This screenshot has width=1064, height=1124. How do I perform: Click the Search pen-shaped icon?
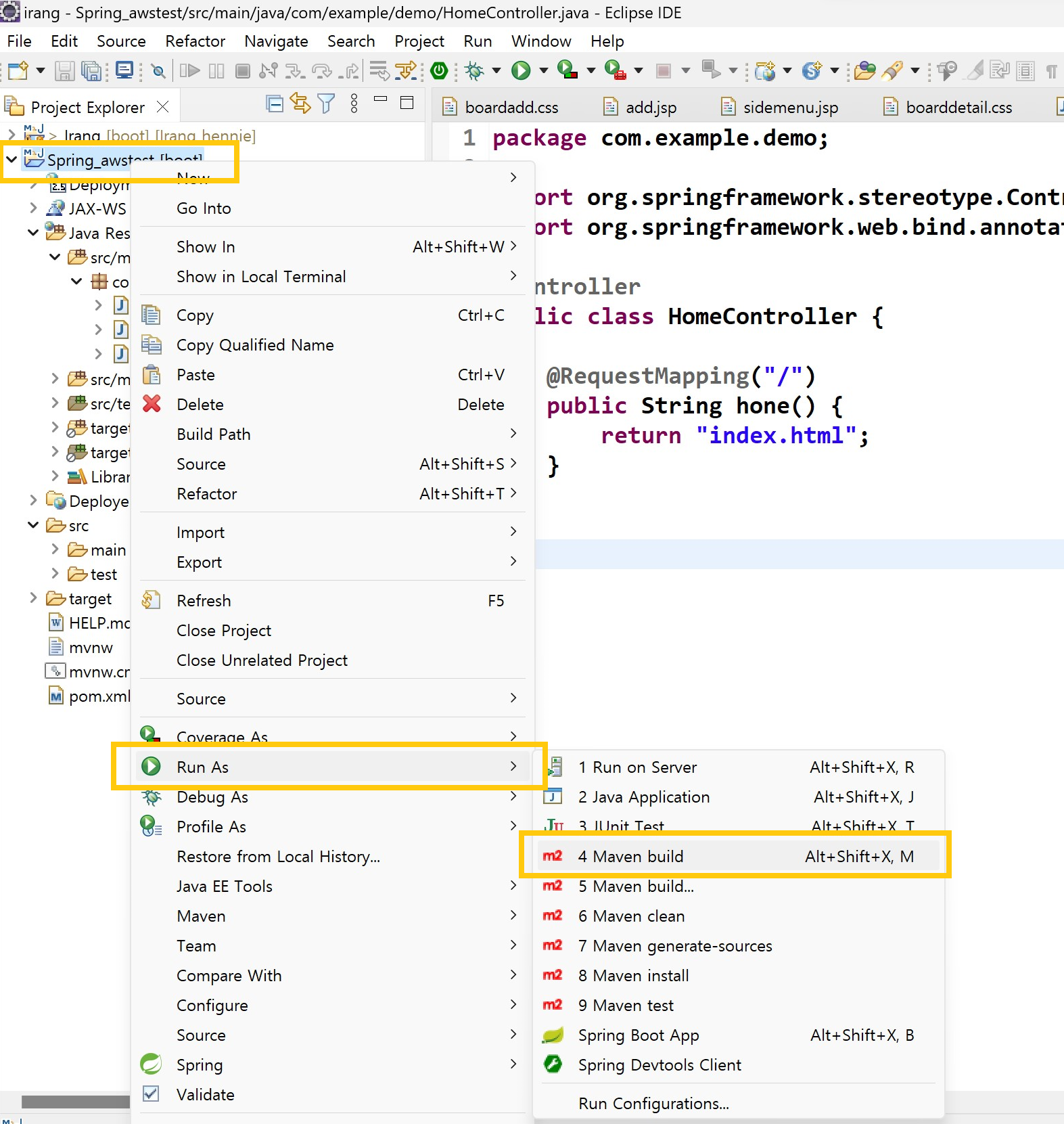click(893, 70)
